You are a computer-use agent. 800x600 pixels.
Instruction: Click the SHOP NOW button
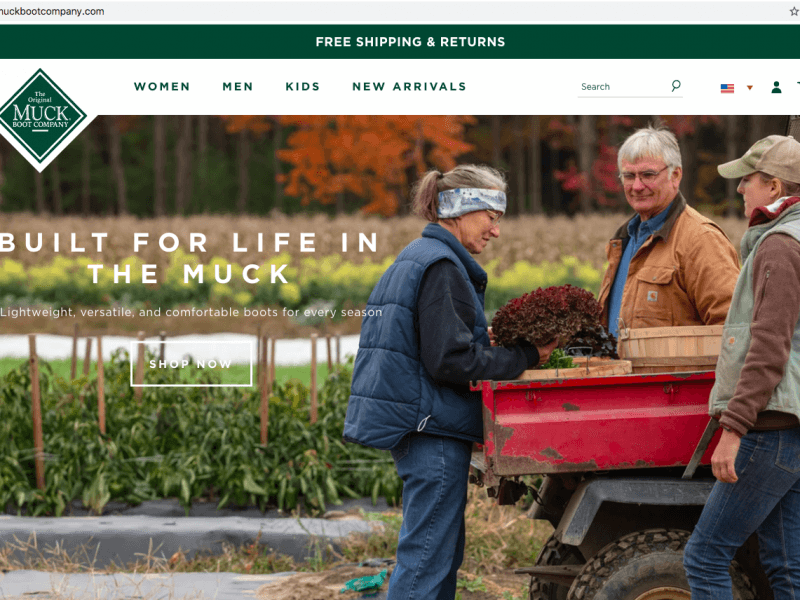tap(191, 364)
